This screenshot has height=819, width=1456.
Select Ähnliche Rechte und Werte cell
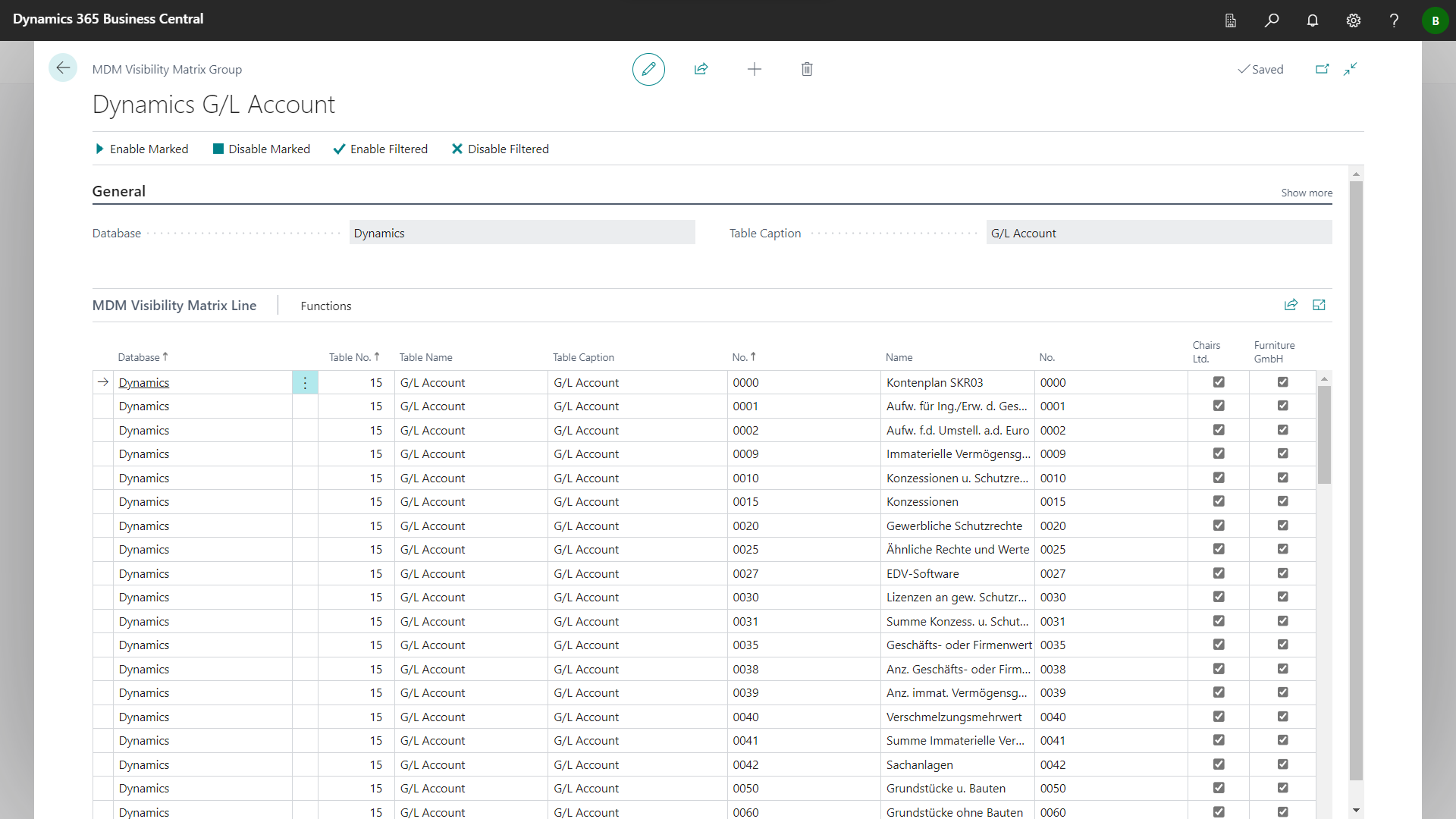point(958,550)
